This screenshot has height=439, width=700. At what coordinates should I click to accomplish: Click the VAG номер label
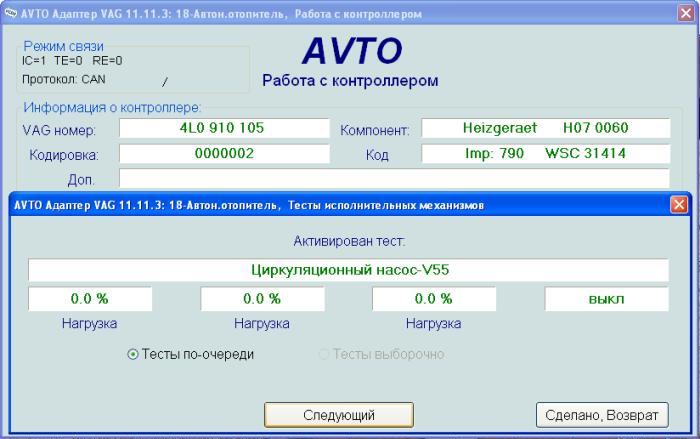59,130
